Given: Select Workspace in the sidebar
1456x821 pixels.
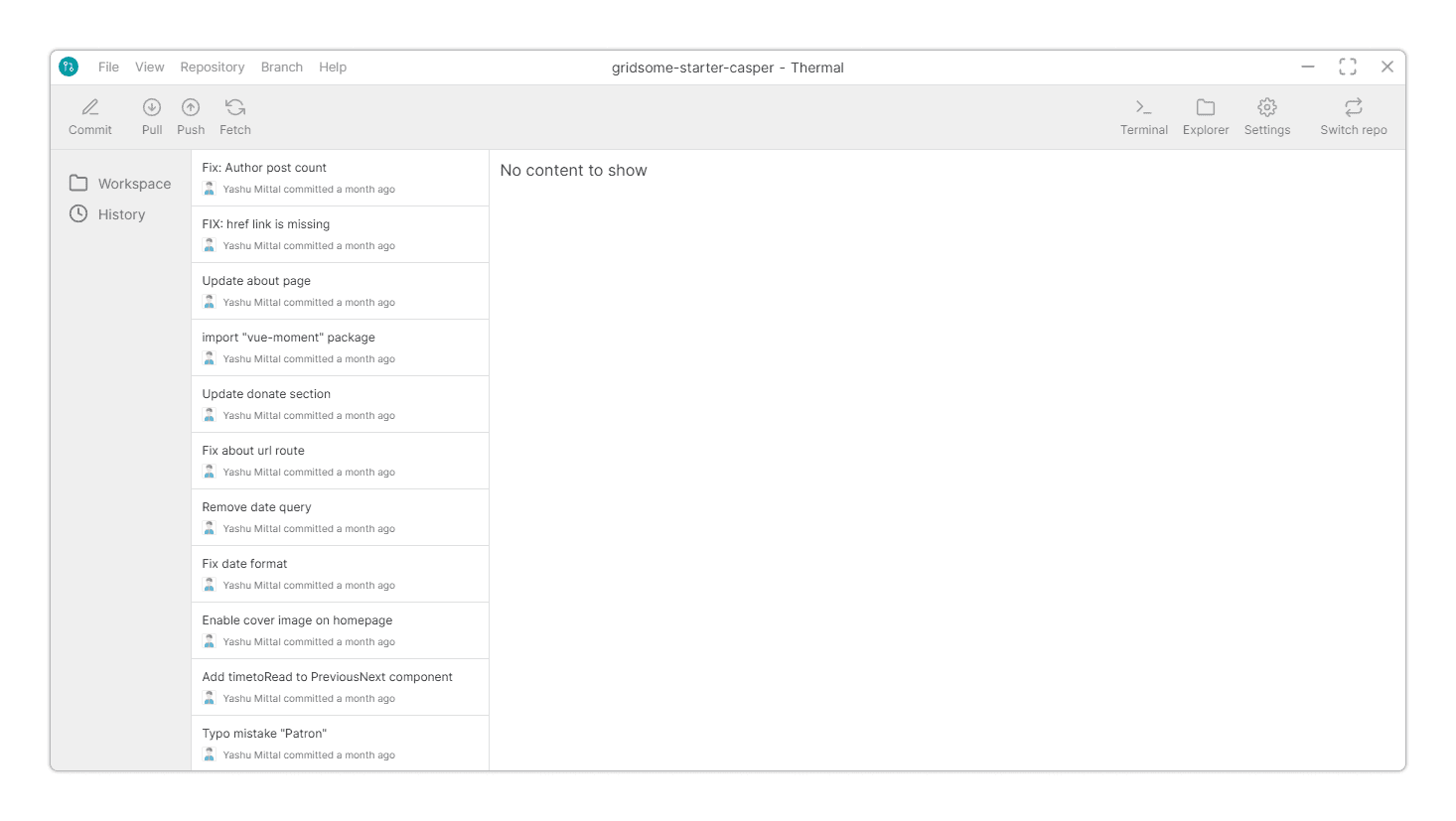Looking at the screenshot, I should coord(120,184).
